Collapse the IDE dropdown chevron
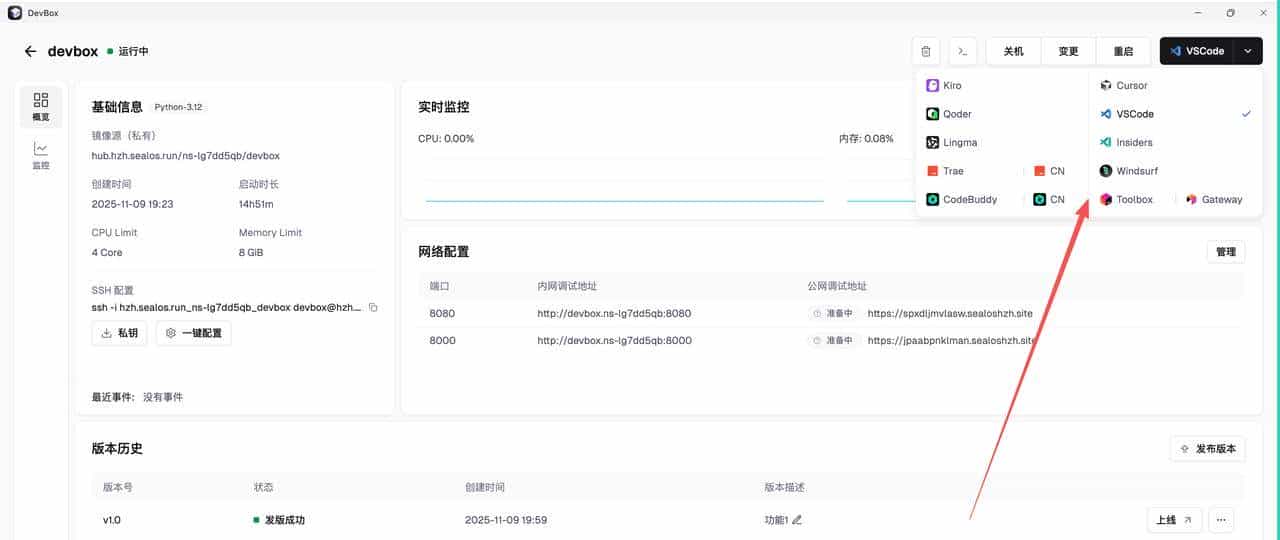This screenshot has height=540, width=1280. tap(1247, 51)
